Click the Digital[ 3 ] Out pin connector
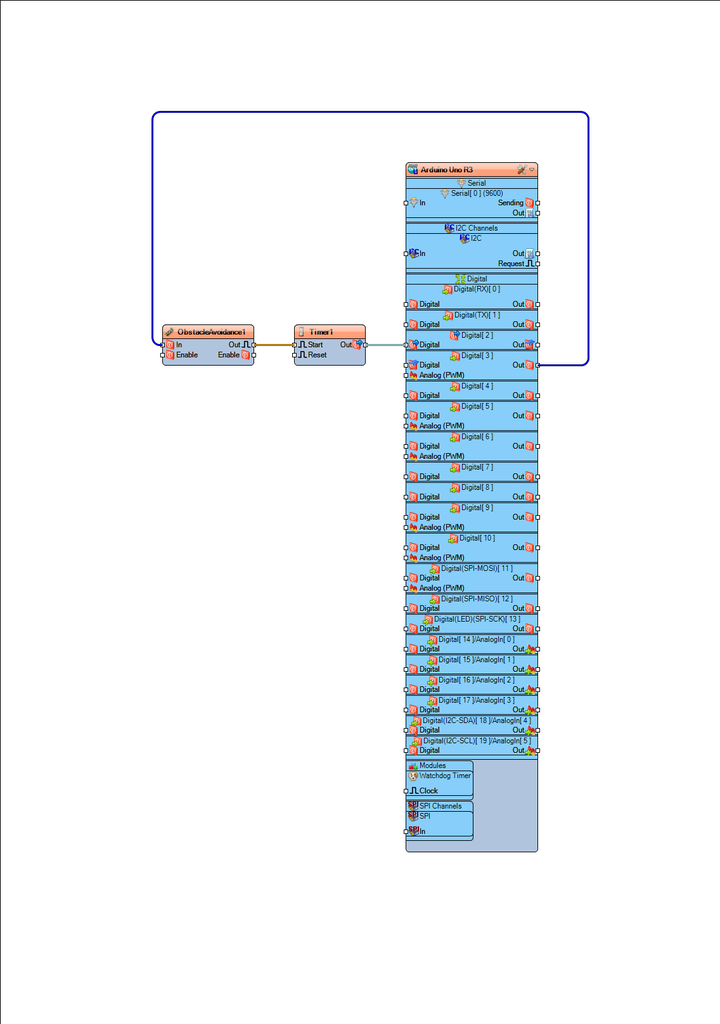The height and width of the screenshot is (1024, 720). 538,365
